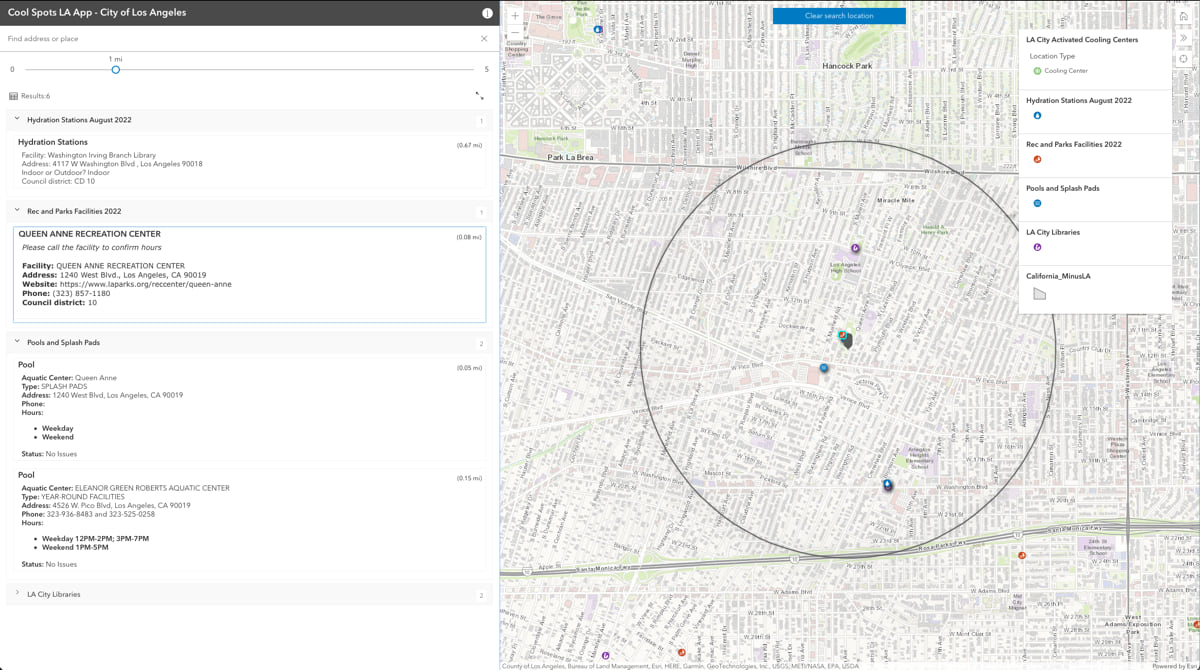Click the dark search location pin on map
Viewport: 1200px width, 670px height.
pyautogui.click(x=847, y=341)
